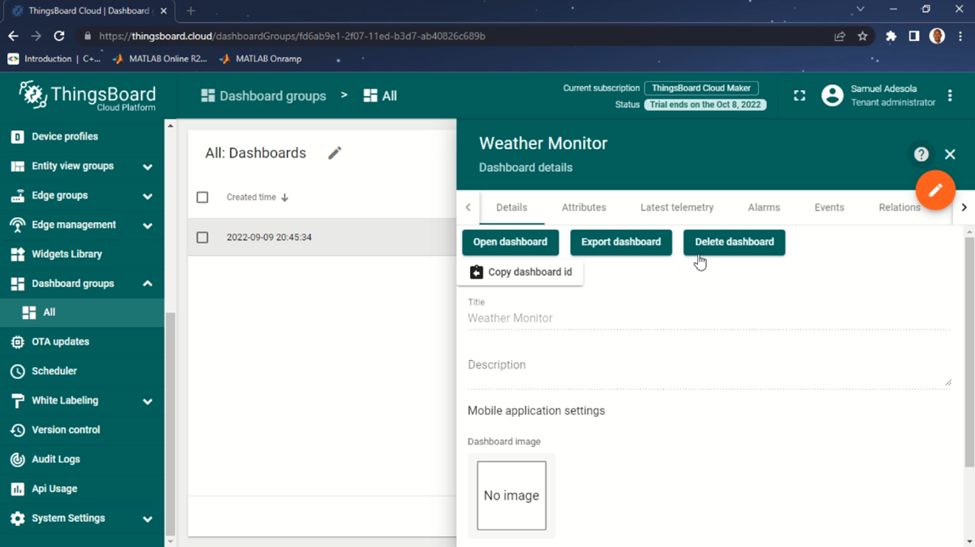This screenshot has width=975, height=547.
Task: Bookmark this page with star icon
Action: click(862, 36)
